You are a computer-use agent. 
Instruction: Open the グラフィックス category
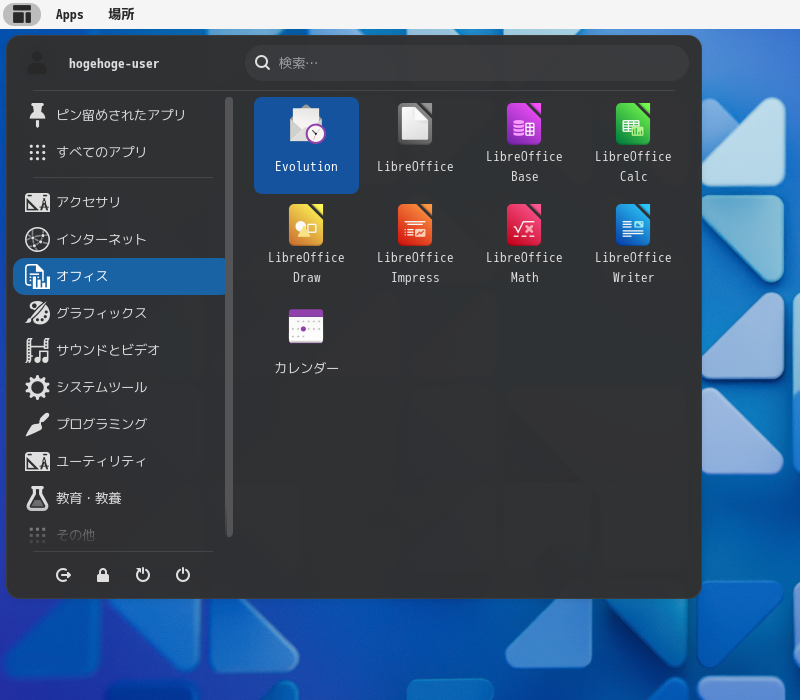(x=119, y=313)
